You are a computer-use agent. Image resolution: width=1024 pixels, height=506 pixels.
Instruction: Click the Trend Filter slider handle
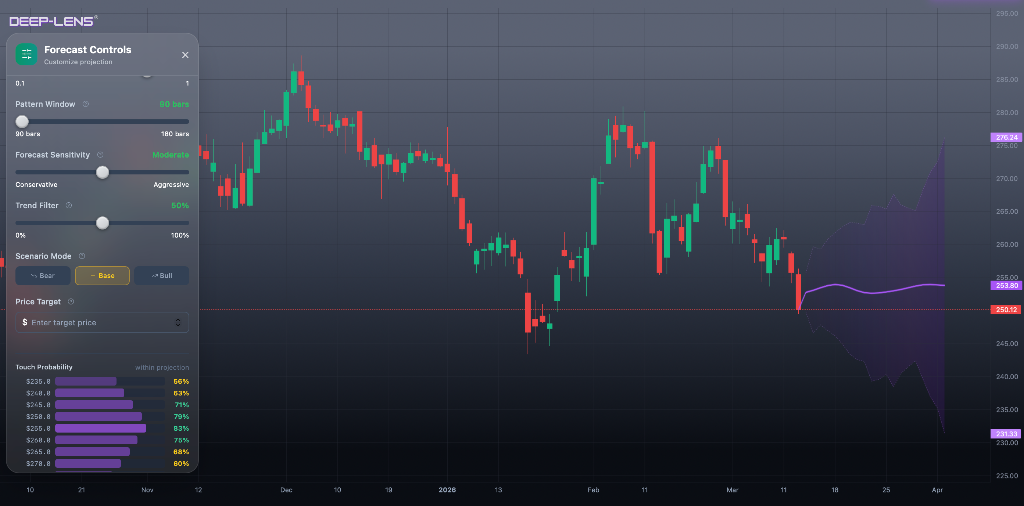[103, 223]
